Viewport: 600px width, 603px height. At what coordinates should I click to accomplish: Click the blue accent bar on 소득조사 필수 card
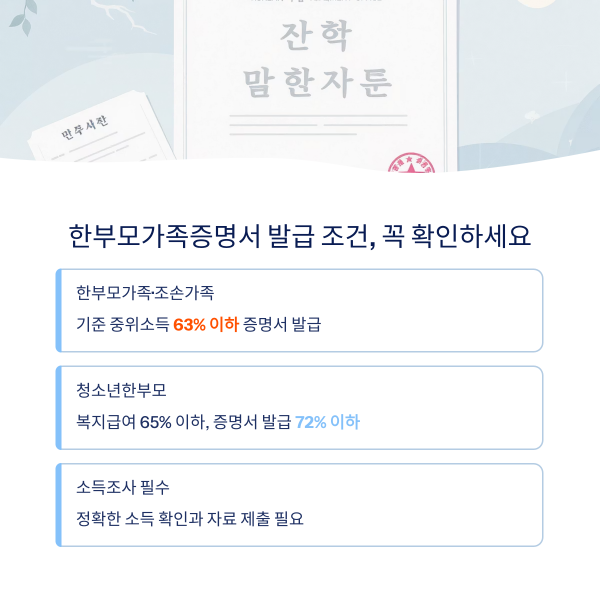pyautogui.click(x=59, y=504)
